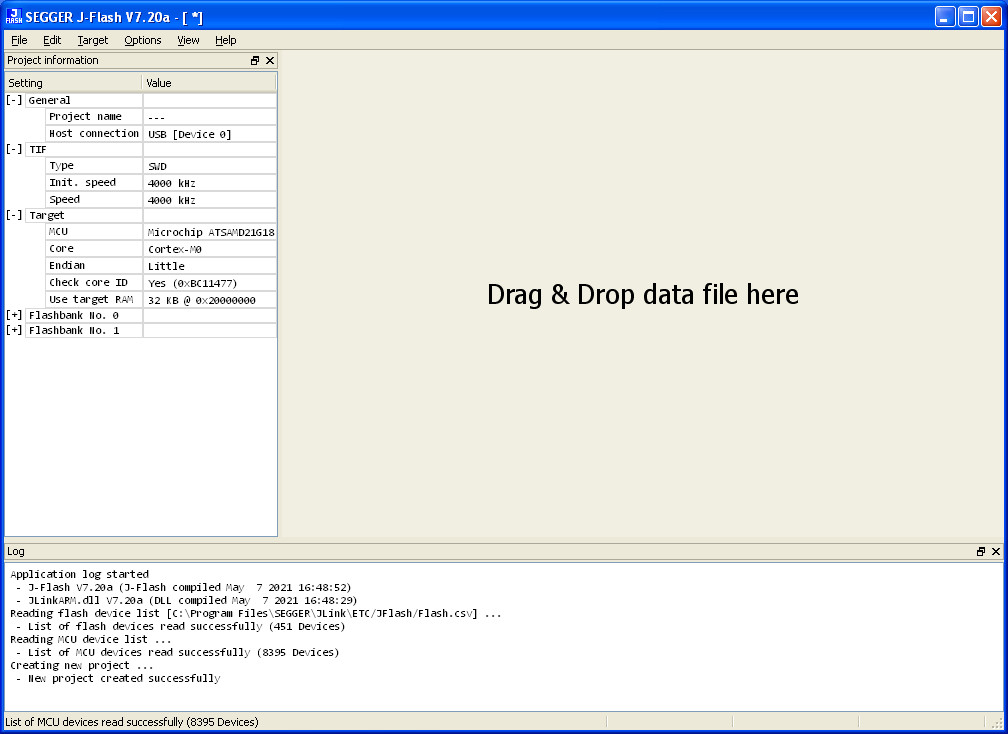1008x734 pixels.
Task: Click the Cortex-M0 value
Action: [210, 249]
